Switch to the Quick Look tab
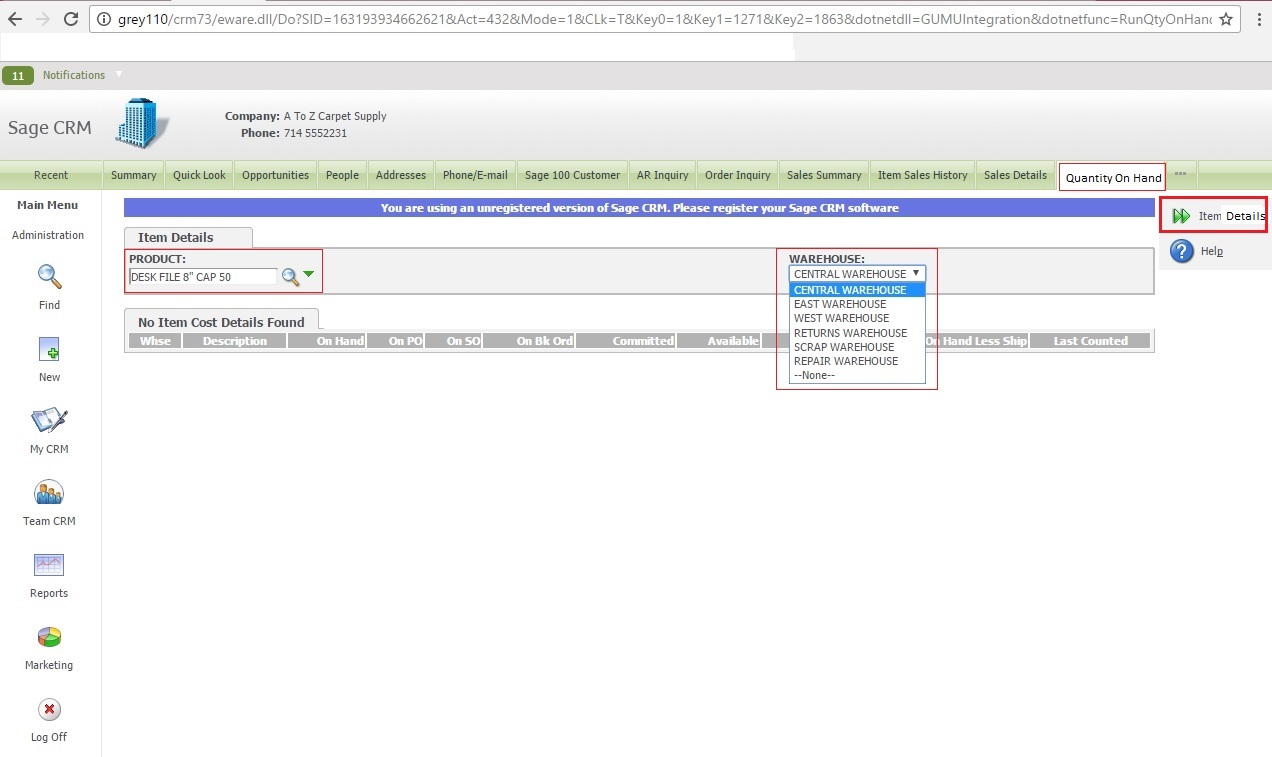The width and height of the screenshot is (1272, 757). click(x=199, y=175)
